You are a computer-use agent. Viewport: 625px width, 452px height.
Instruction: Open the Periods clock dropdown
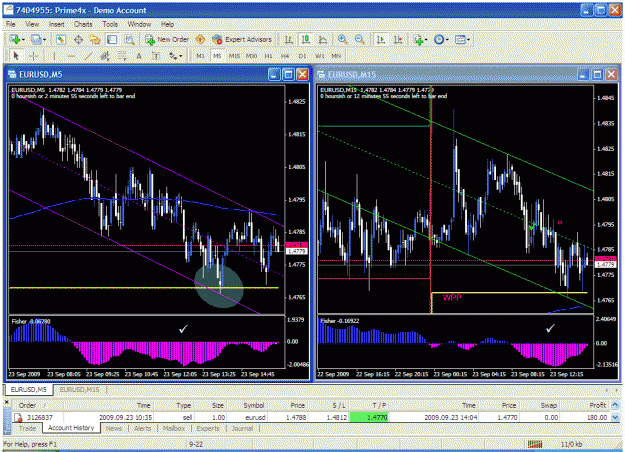pyautogui.click(x=441, y=39)
